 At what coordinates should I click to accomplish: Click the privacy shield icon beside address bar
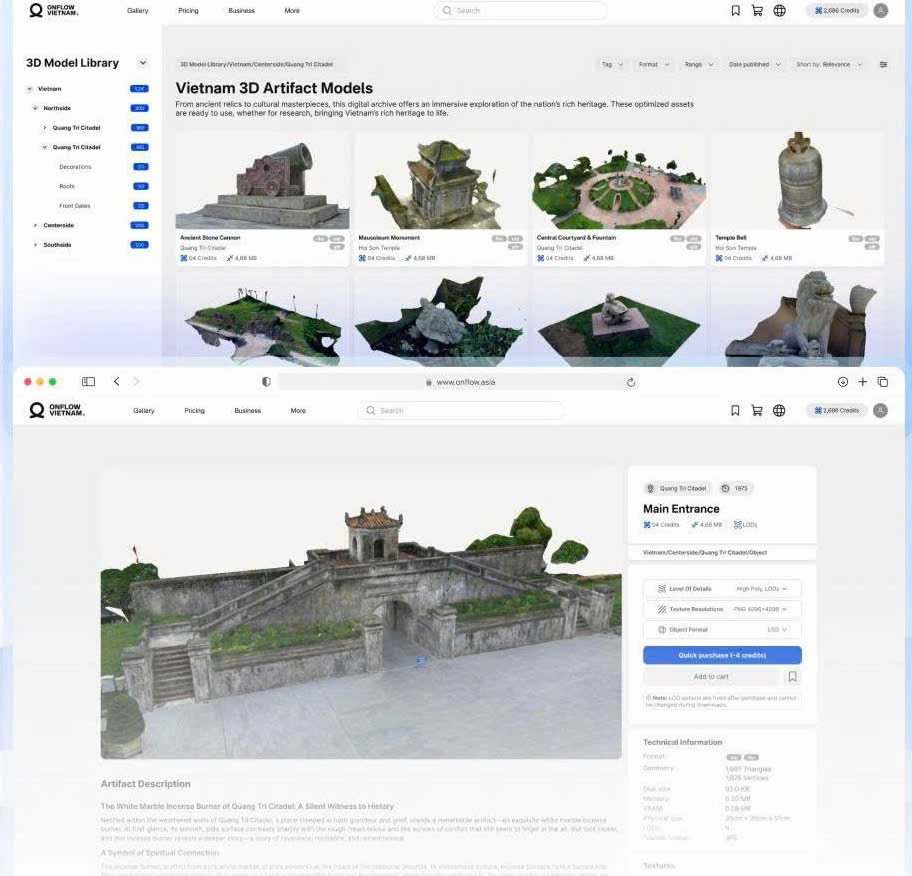pyautogui.click(x=266, y=382)
